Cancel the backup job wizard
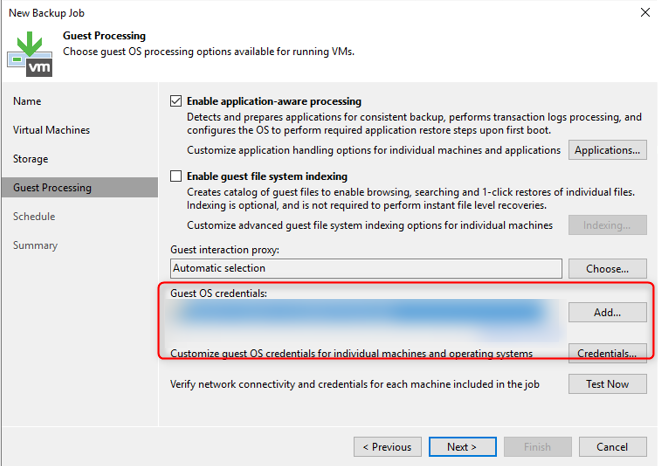 [x=612, y=446]
